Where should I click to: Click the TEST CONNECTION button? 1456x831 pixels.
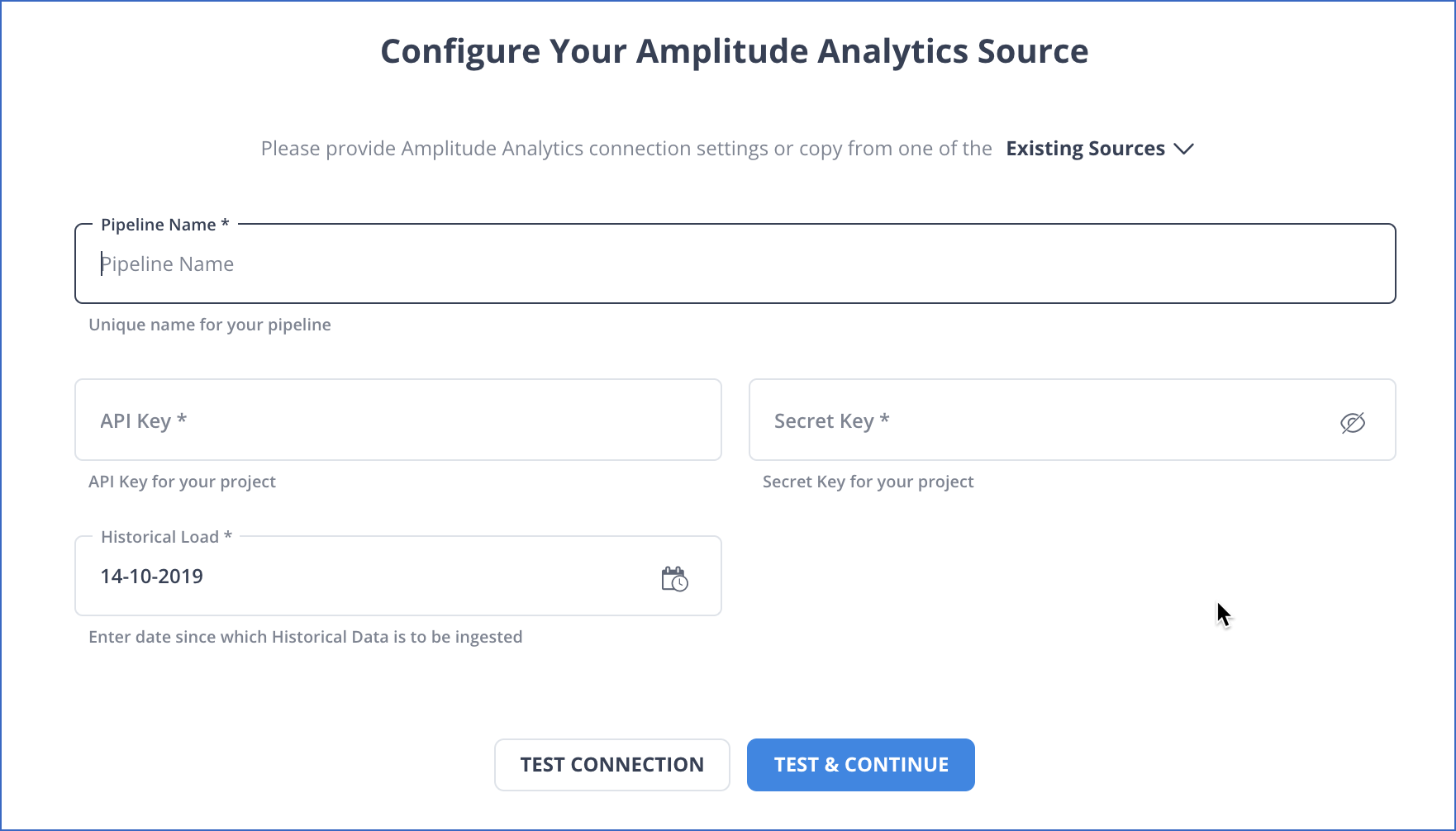[611, 764]
